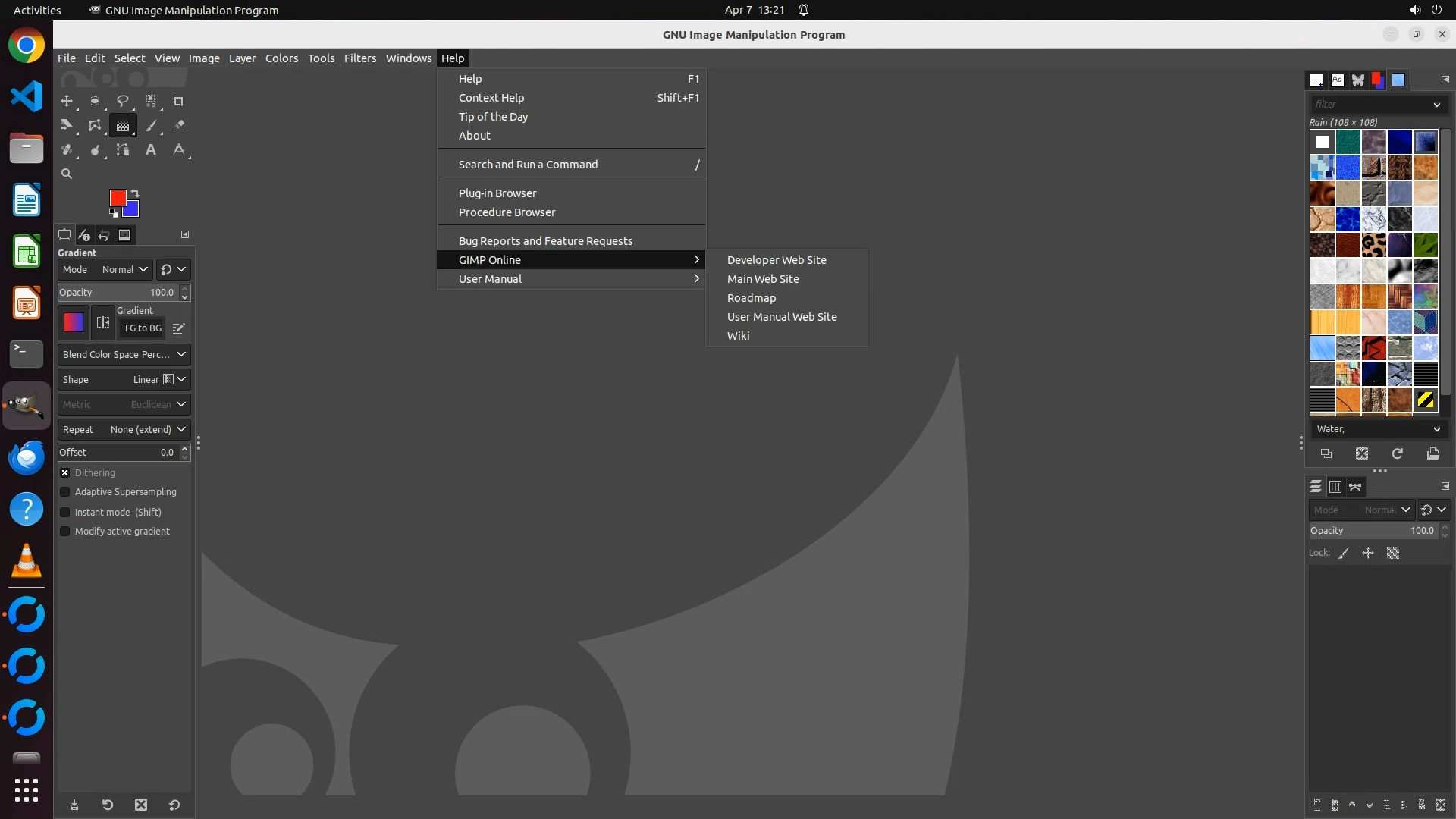Select the Text tool
1456x819 pixels.
pos(151,150)
